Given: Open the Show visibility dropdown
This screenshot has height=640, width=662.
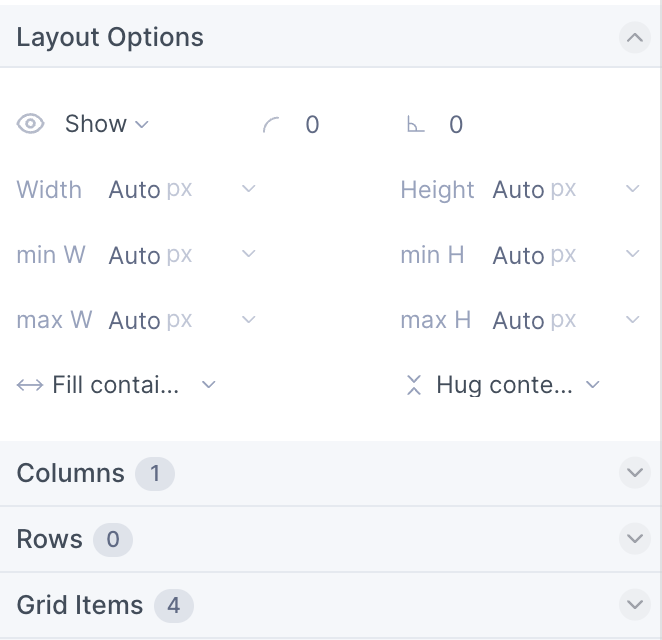Looking at the screenshot, I should tap(106, 124).
